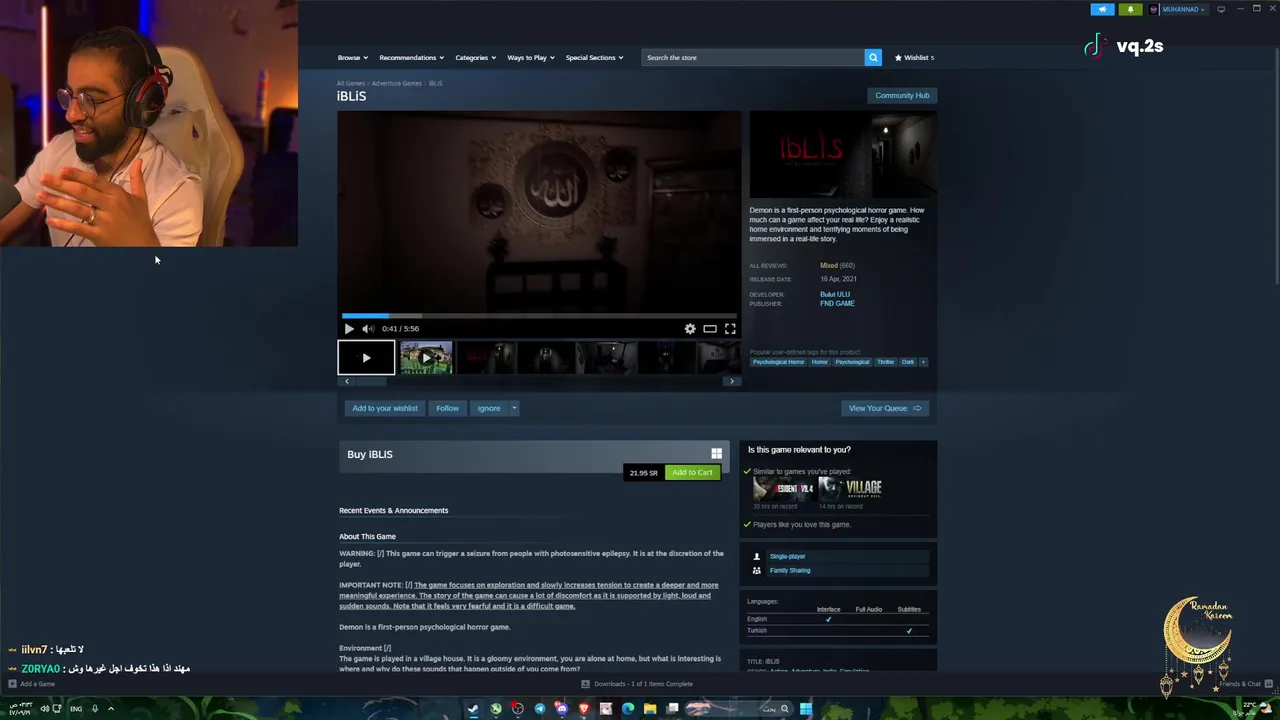Enter fullscreen on the trailer
1280x720 pixels.
click(730, 328)
